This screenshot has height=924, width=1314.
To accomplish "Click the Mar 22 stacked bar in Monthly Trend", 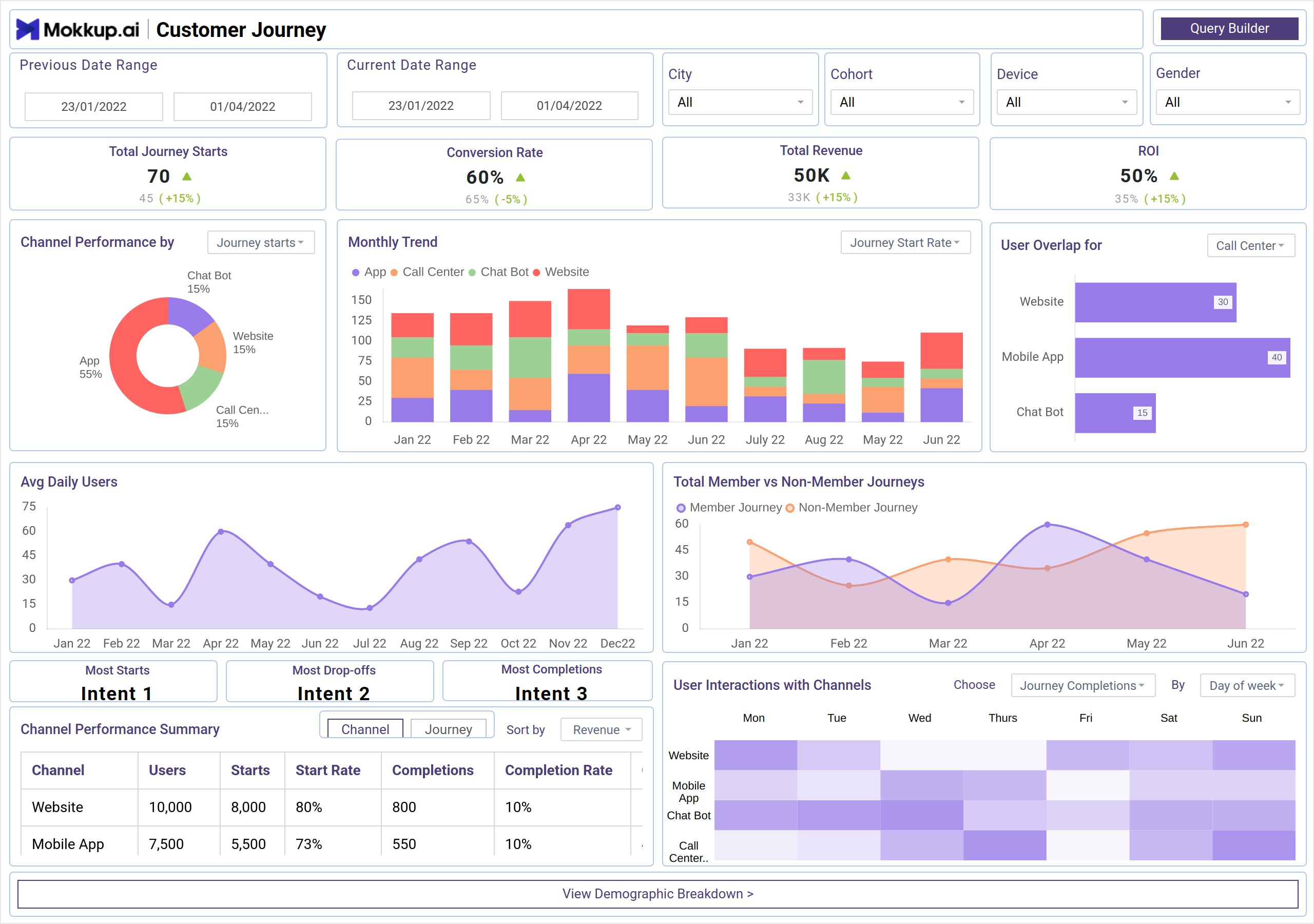I will (530, 362).
